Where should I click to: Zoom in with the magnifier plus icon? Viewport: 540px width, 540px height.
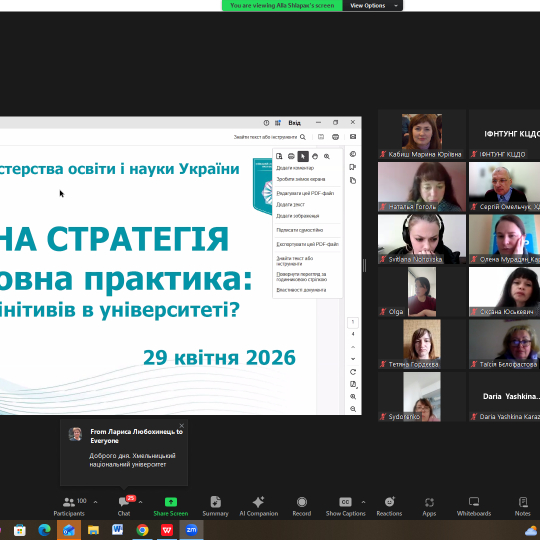point(353,397)
